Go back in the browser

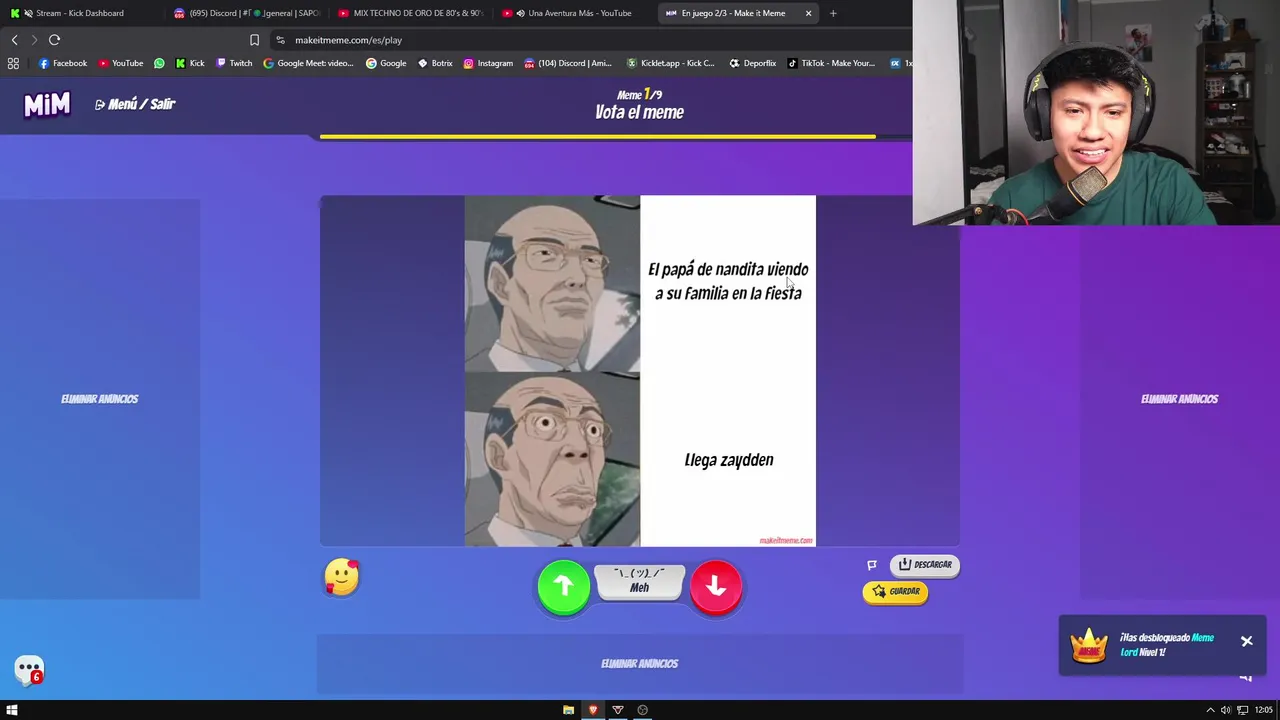tap(14, 40)
